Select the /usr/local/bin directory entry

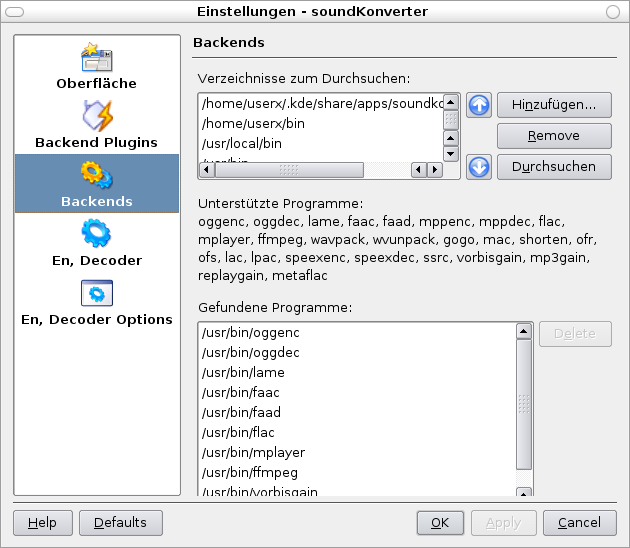(321, 143)
